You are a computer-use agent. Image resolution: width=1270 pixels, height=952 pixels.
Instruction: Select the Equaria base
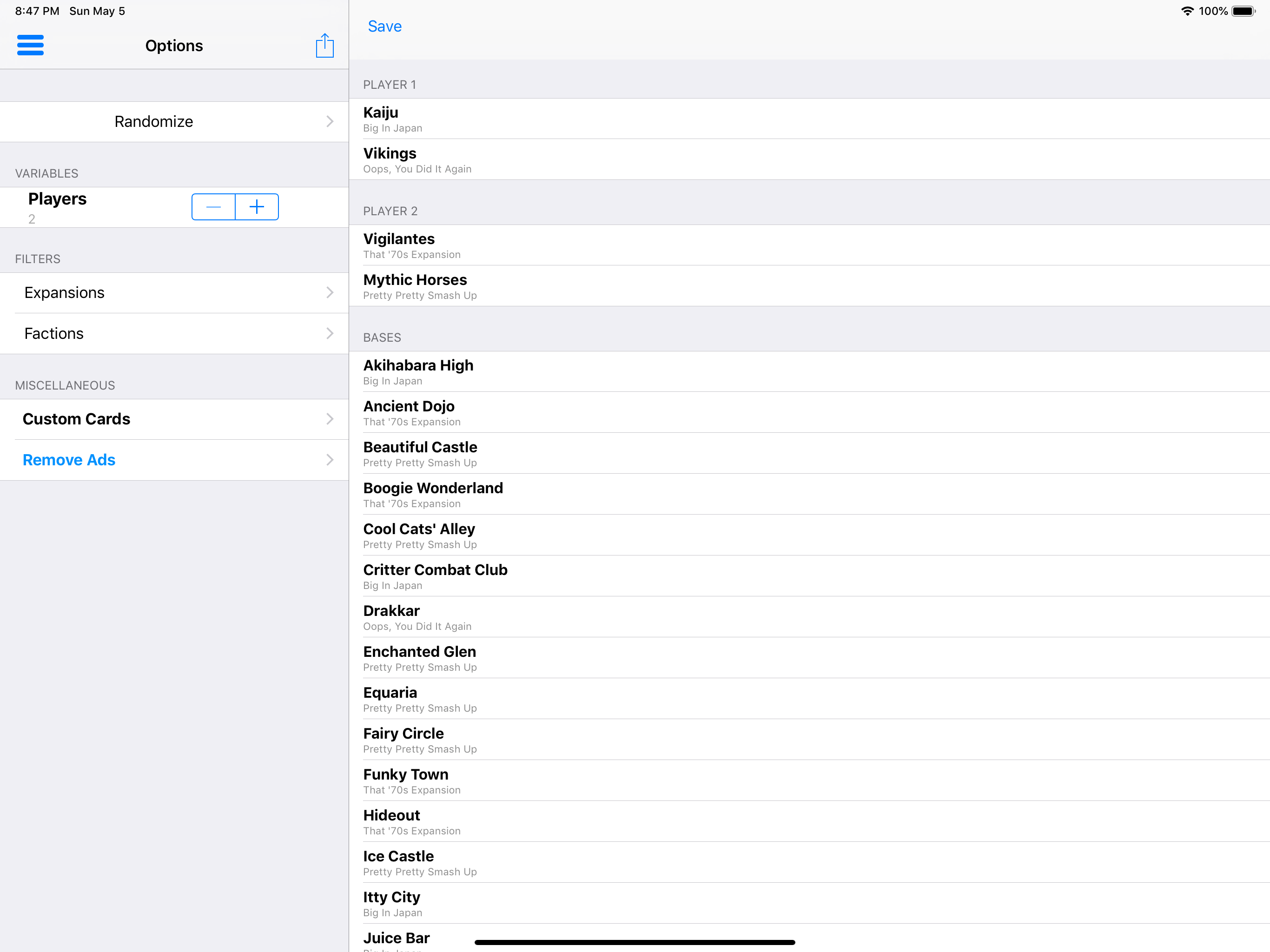809,698
